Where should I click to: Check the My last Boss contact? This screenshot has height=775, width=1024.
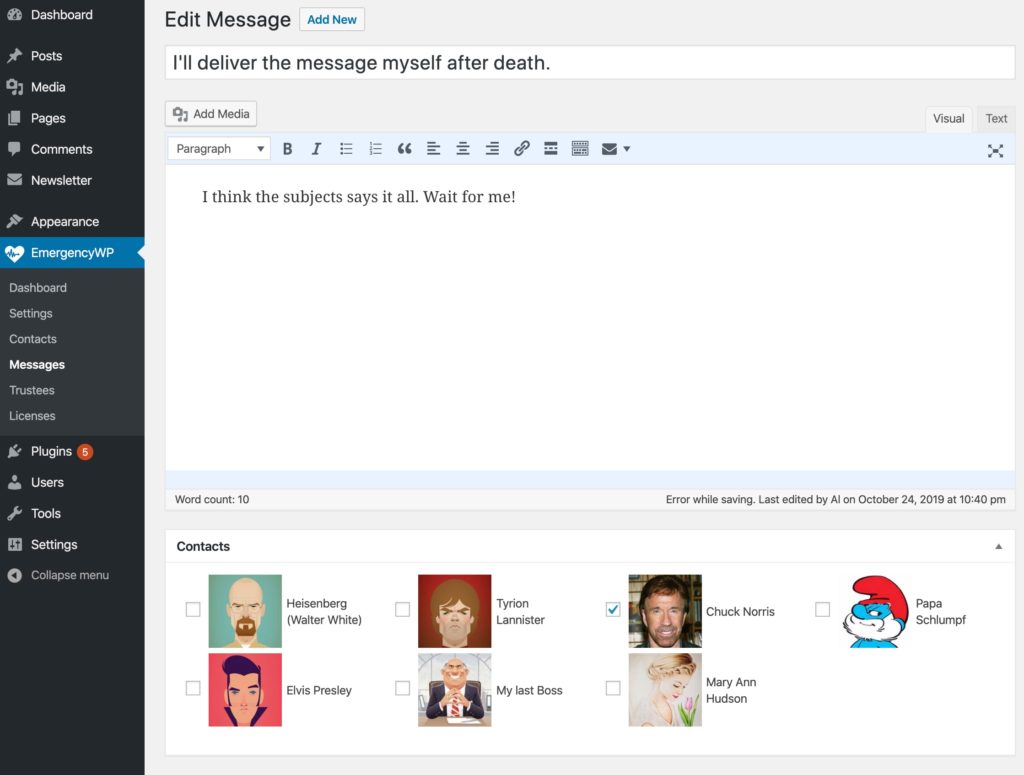402,688
